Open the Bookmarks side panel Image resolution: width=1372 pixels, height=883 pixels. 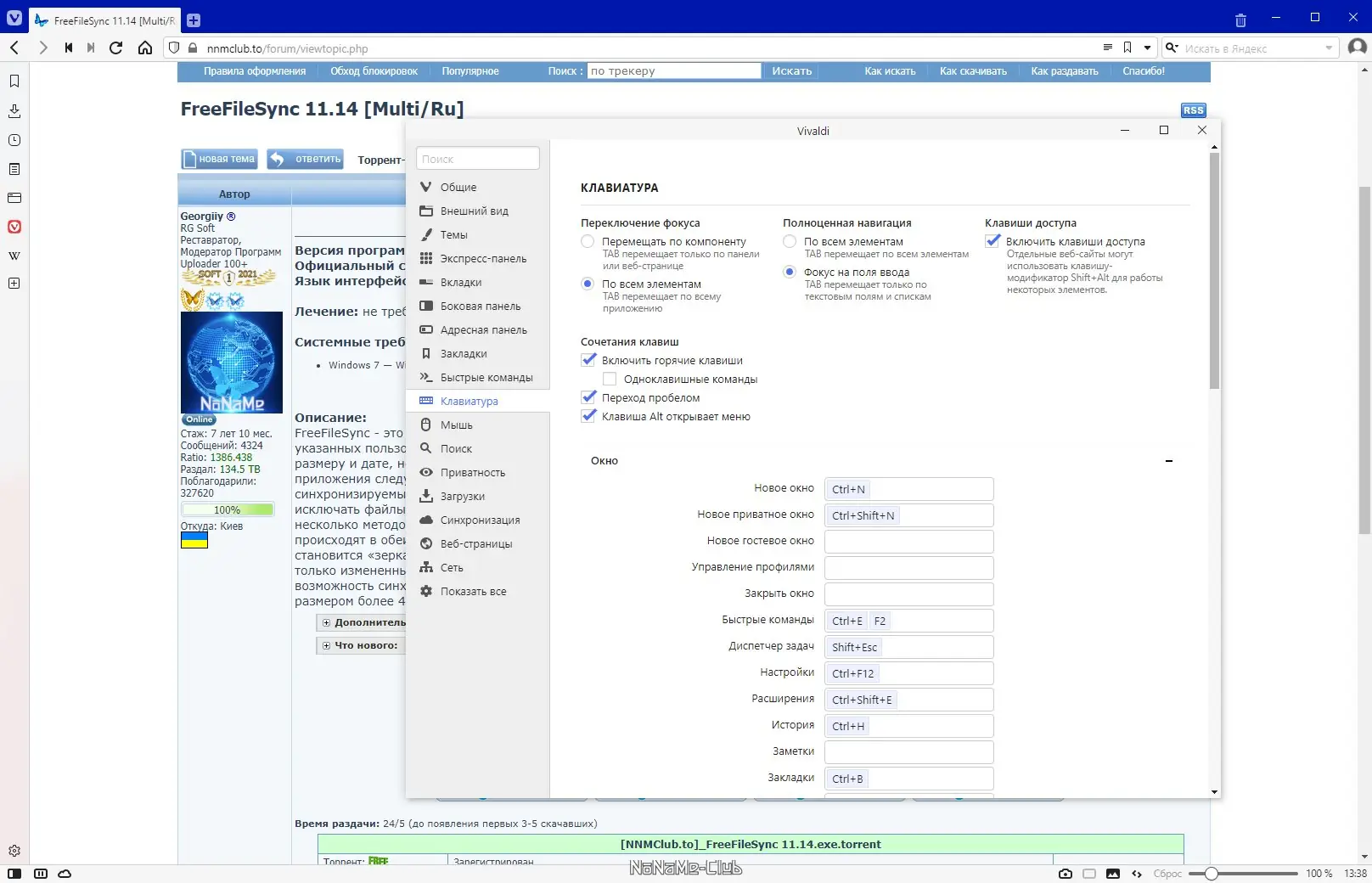click(x=14, y=82)
